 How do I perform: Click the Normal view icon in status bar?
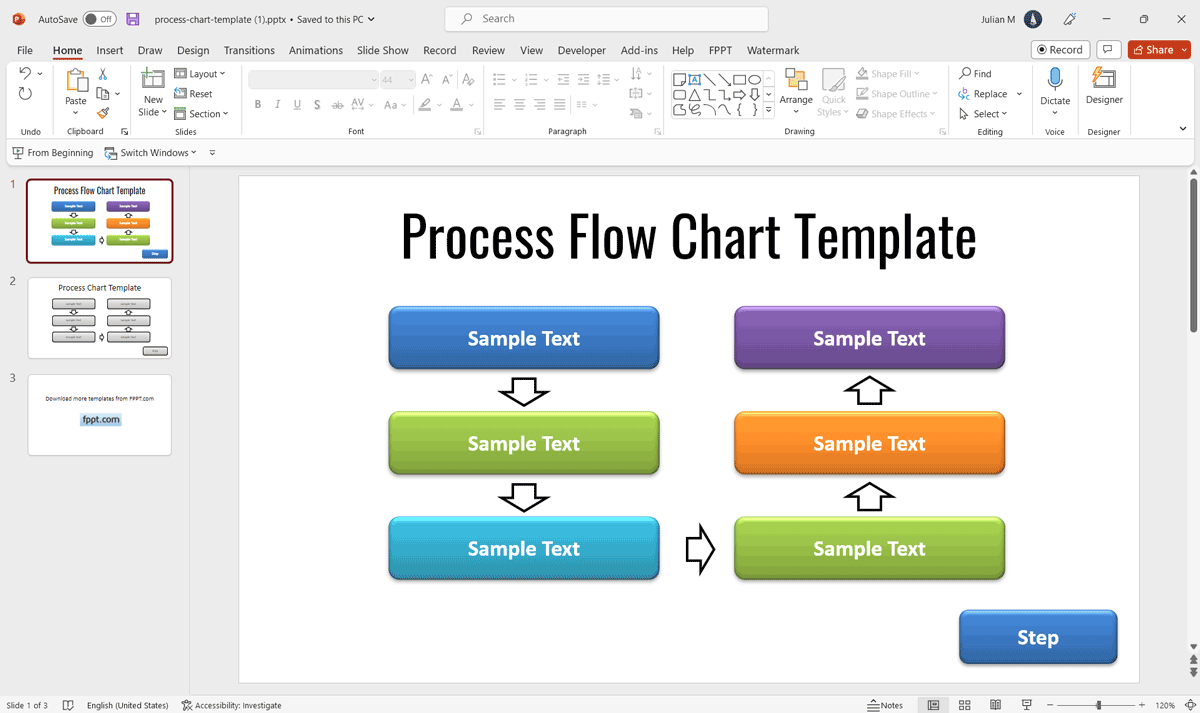[x=933, y=705]
